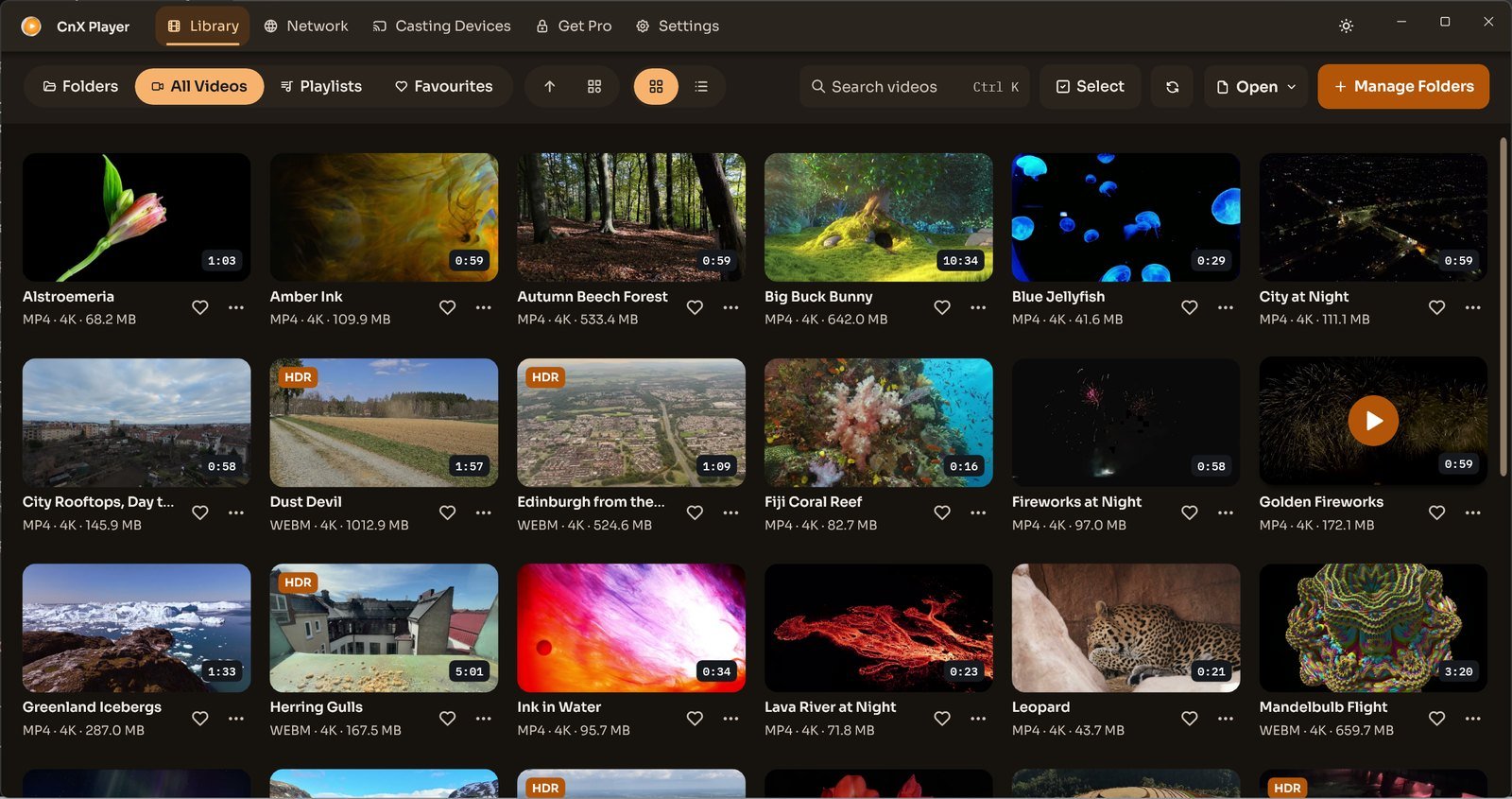Image resolution: width=1512 pixels, height=799 pixels.
Task: Click heart icon for Fireworks at Night
Action: (x=1190, y=512)
